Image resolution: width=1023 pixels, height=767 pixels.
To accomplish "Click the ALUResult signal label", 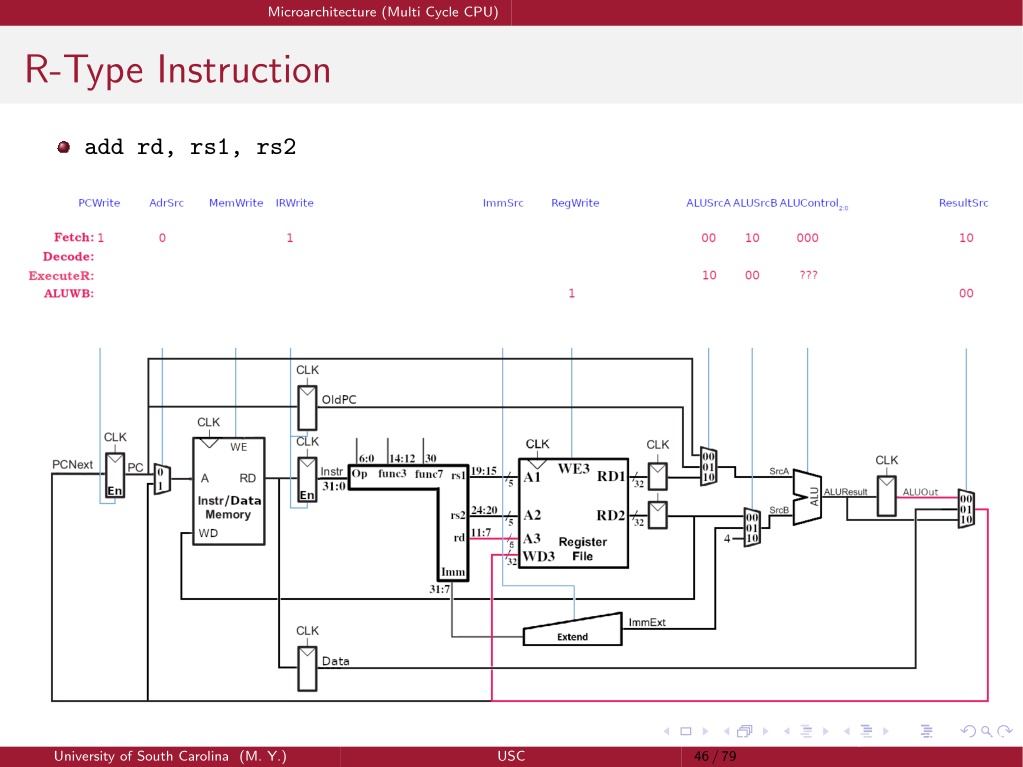I will pos(846,492).
